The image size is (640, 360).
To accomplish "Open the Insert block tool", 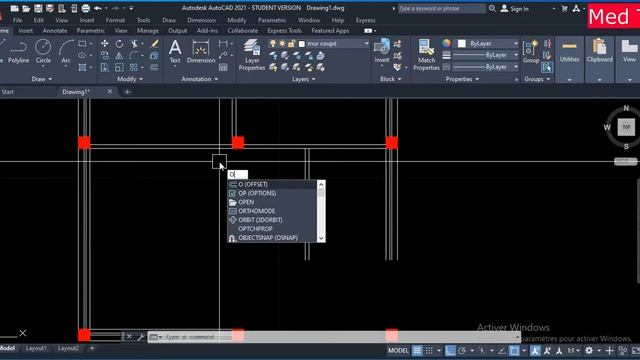I will (x=382, y=51).
